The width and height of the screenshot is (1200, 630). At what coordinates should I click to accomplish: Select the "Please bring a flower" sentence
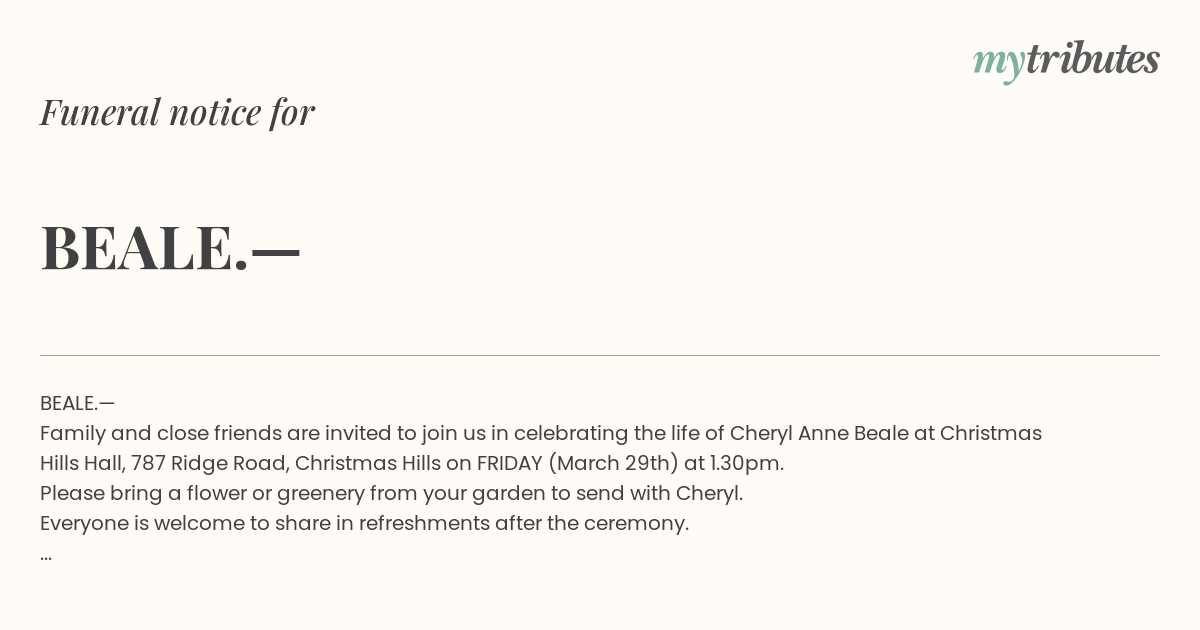[x=391, y=493]
